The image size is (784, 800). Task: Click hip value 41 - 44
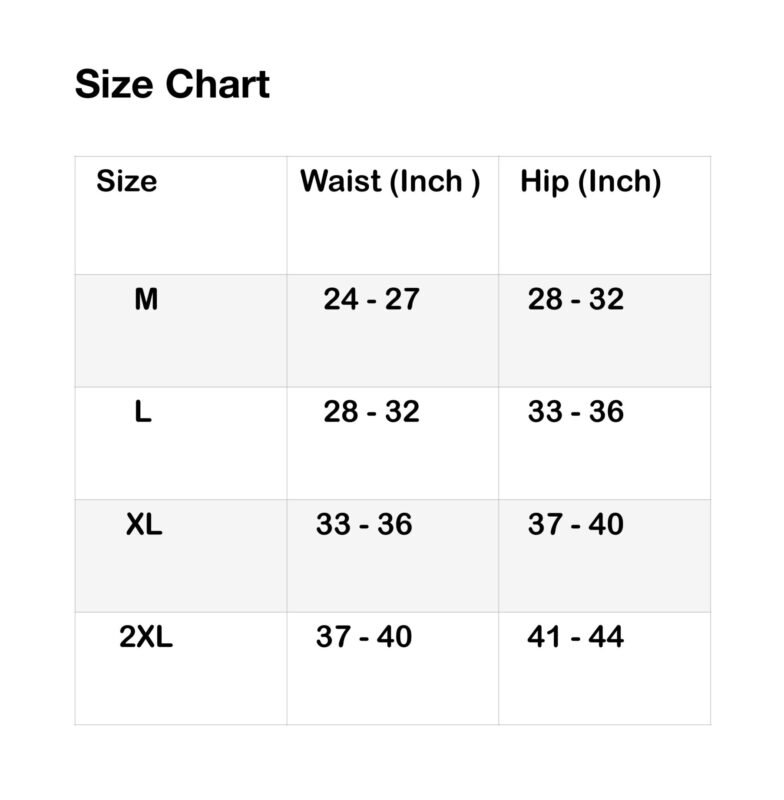click(576, 637)
